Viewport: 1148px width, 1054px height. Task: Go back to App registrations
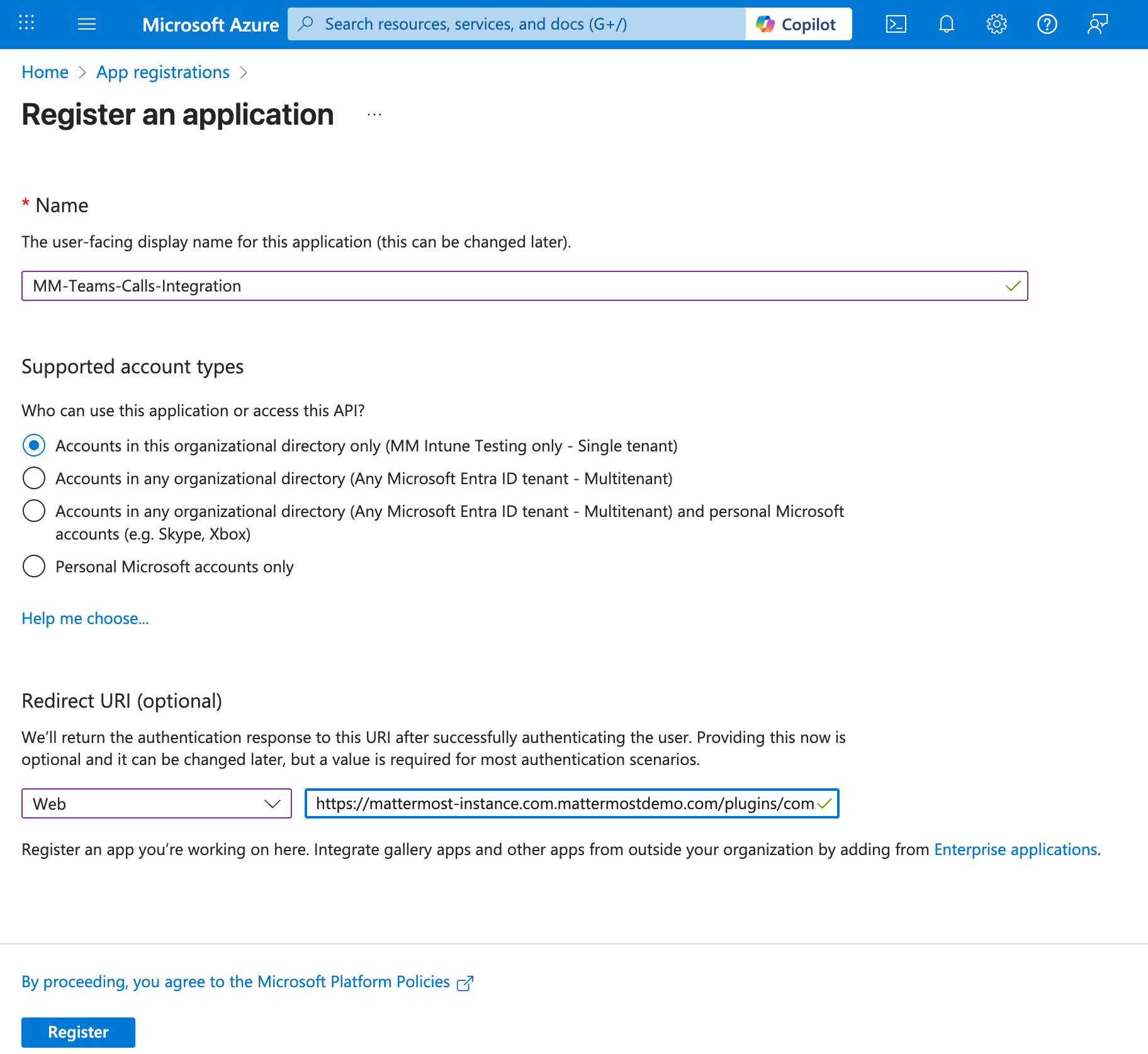(x=162, y=72)
